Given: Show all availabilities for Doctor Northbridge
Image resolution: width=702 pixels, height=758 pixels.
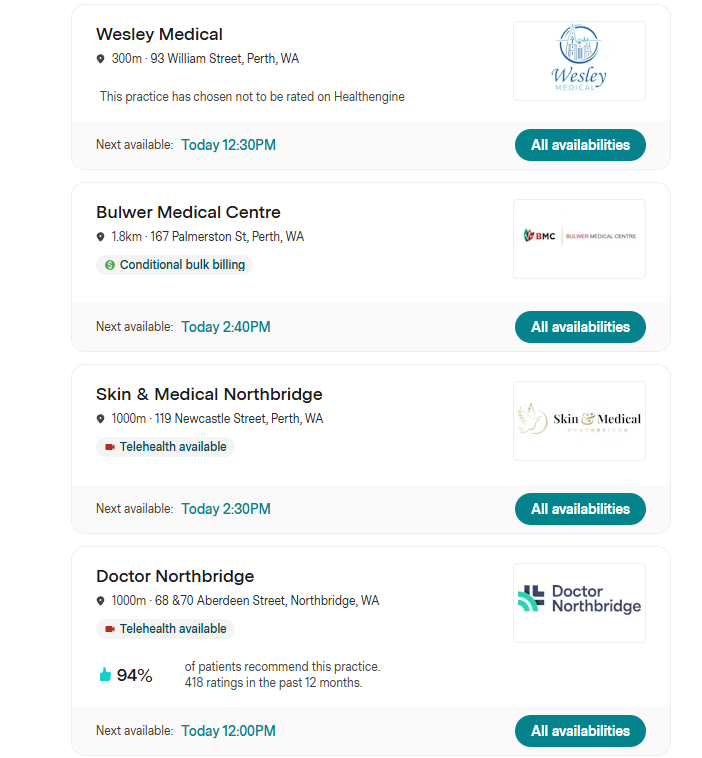Looking at the screenshot, I should coord(580,731).
